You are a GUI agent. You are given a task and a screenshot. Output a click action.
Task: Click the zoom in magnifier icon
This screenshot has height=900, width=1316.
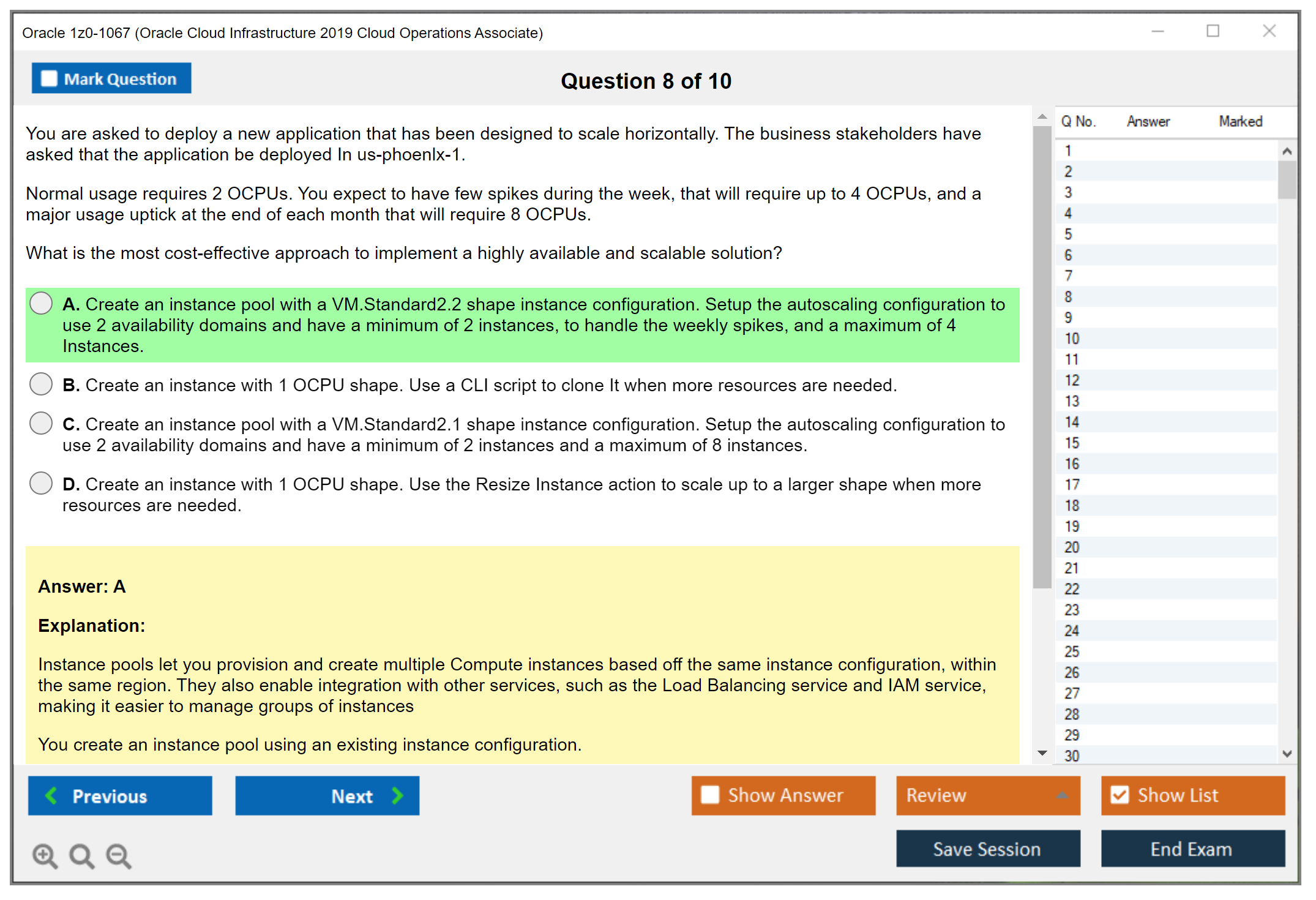(45, 855)
